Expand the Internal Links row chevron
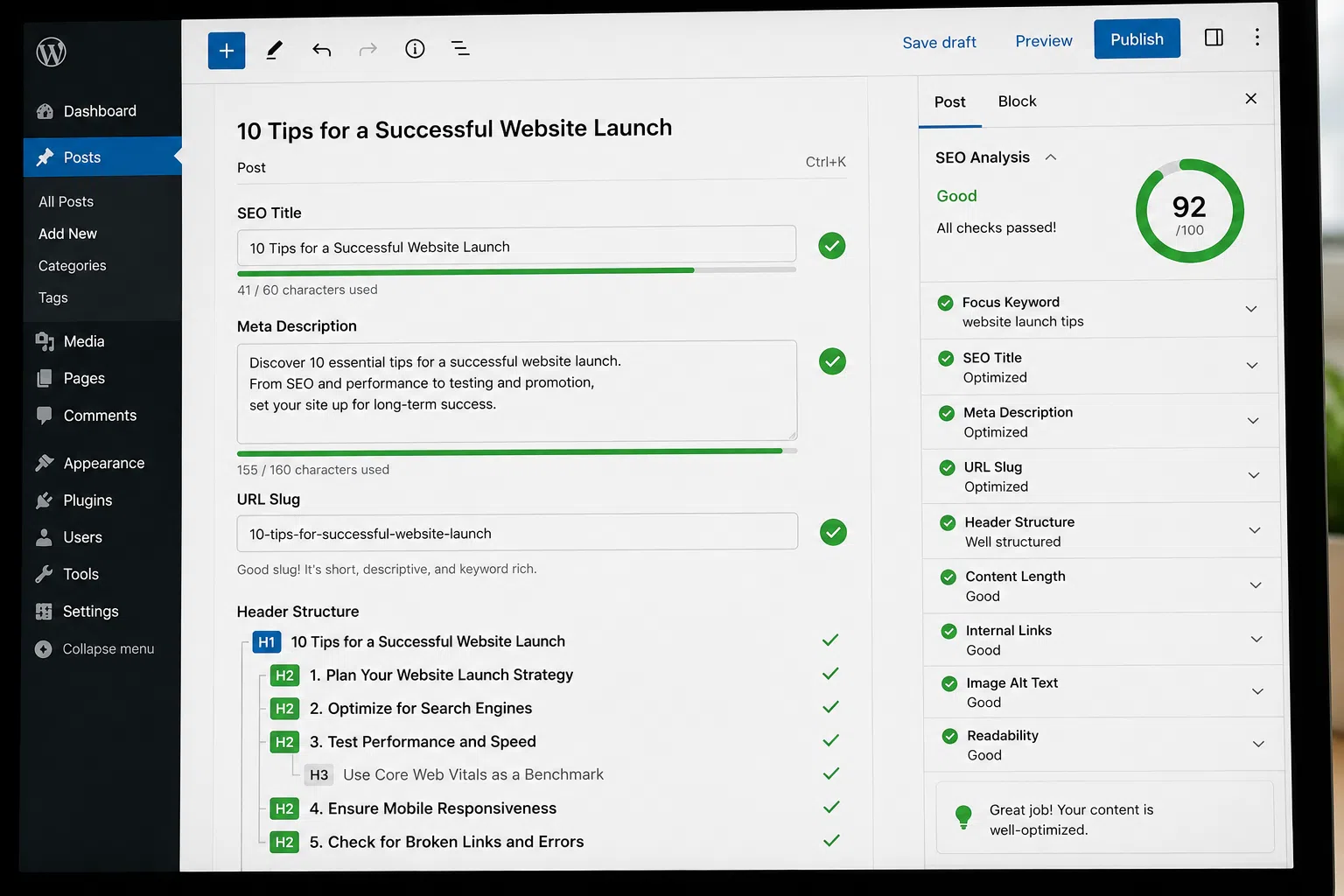The image size is (1344, 896). click(1256, 639)
